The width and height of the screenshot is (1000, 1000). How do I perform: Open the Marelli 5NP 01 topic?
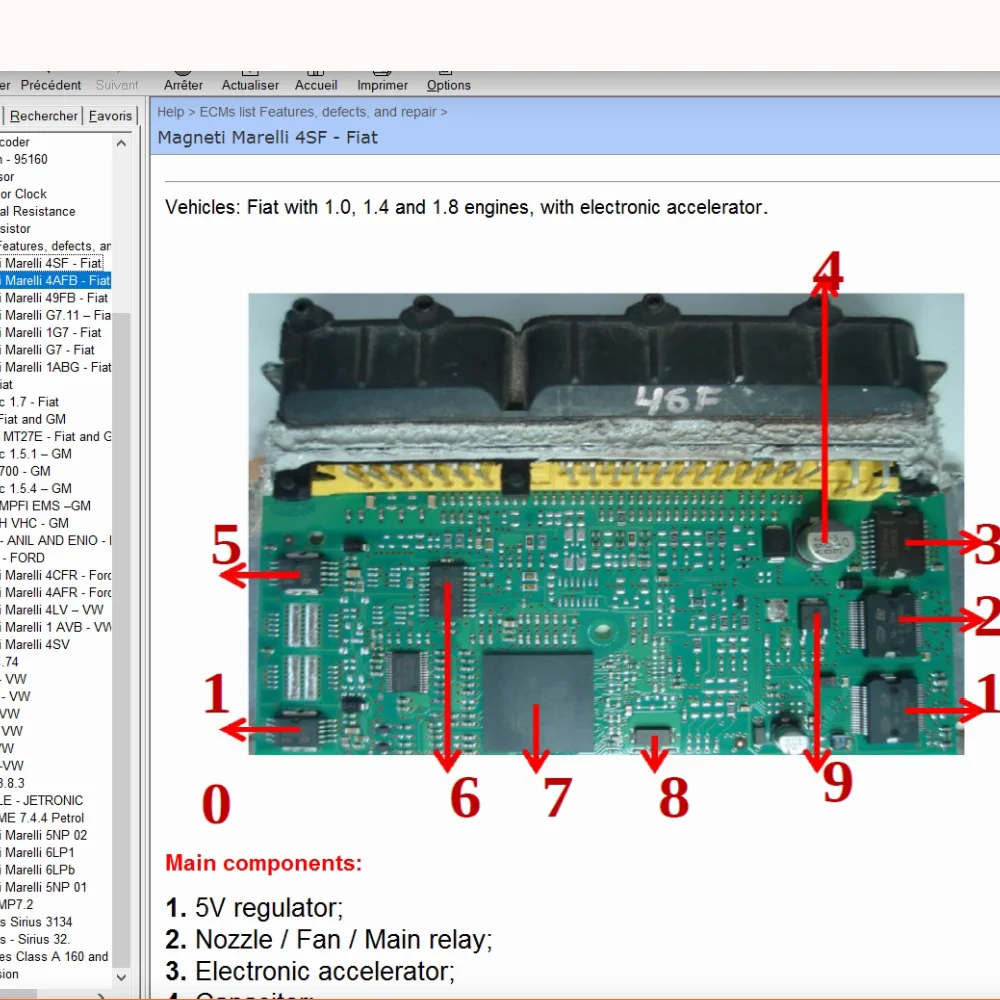(x=43, y=887)
